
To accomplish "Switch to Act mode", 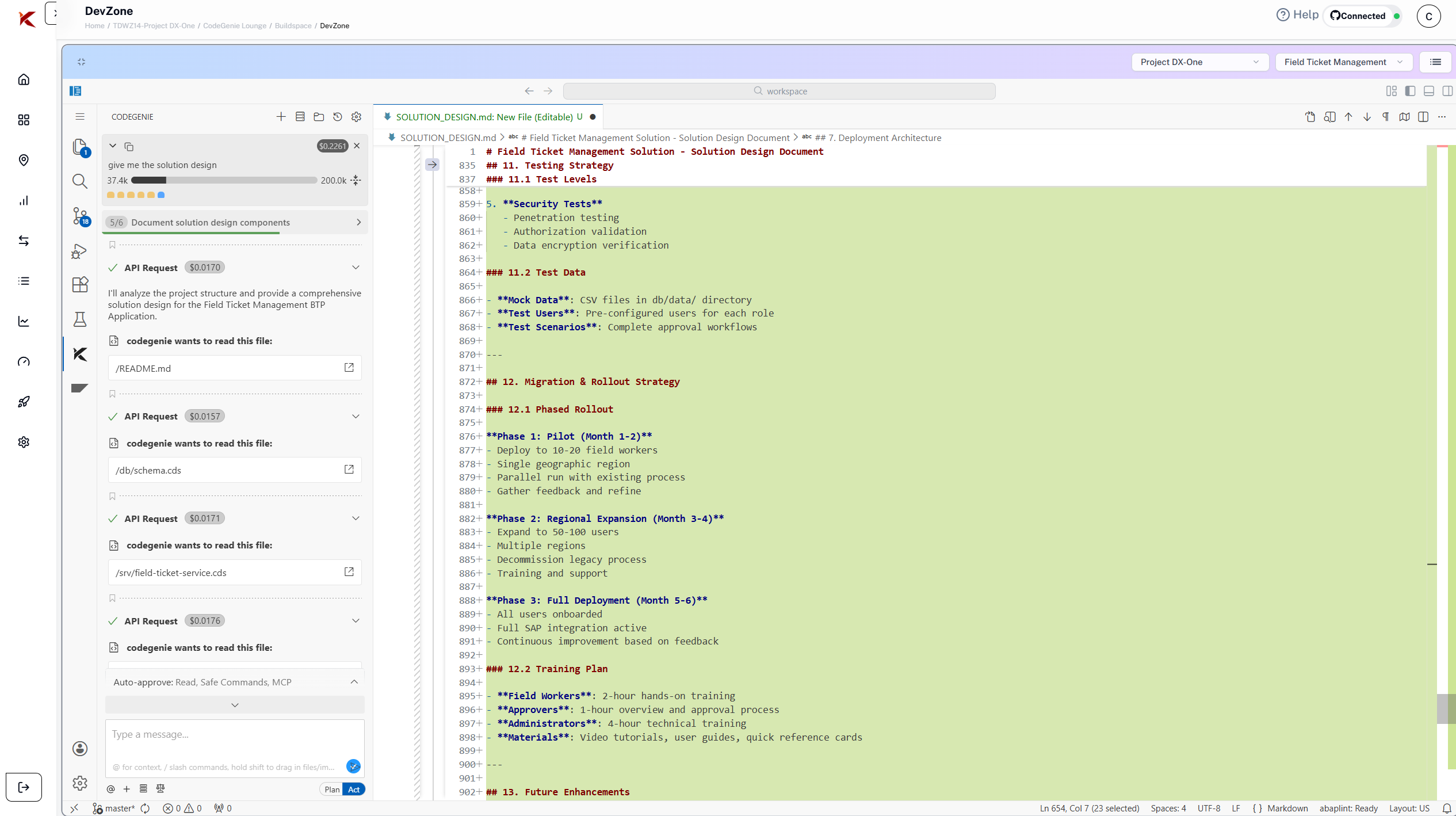I will 354,790.
